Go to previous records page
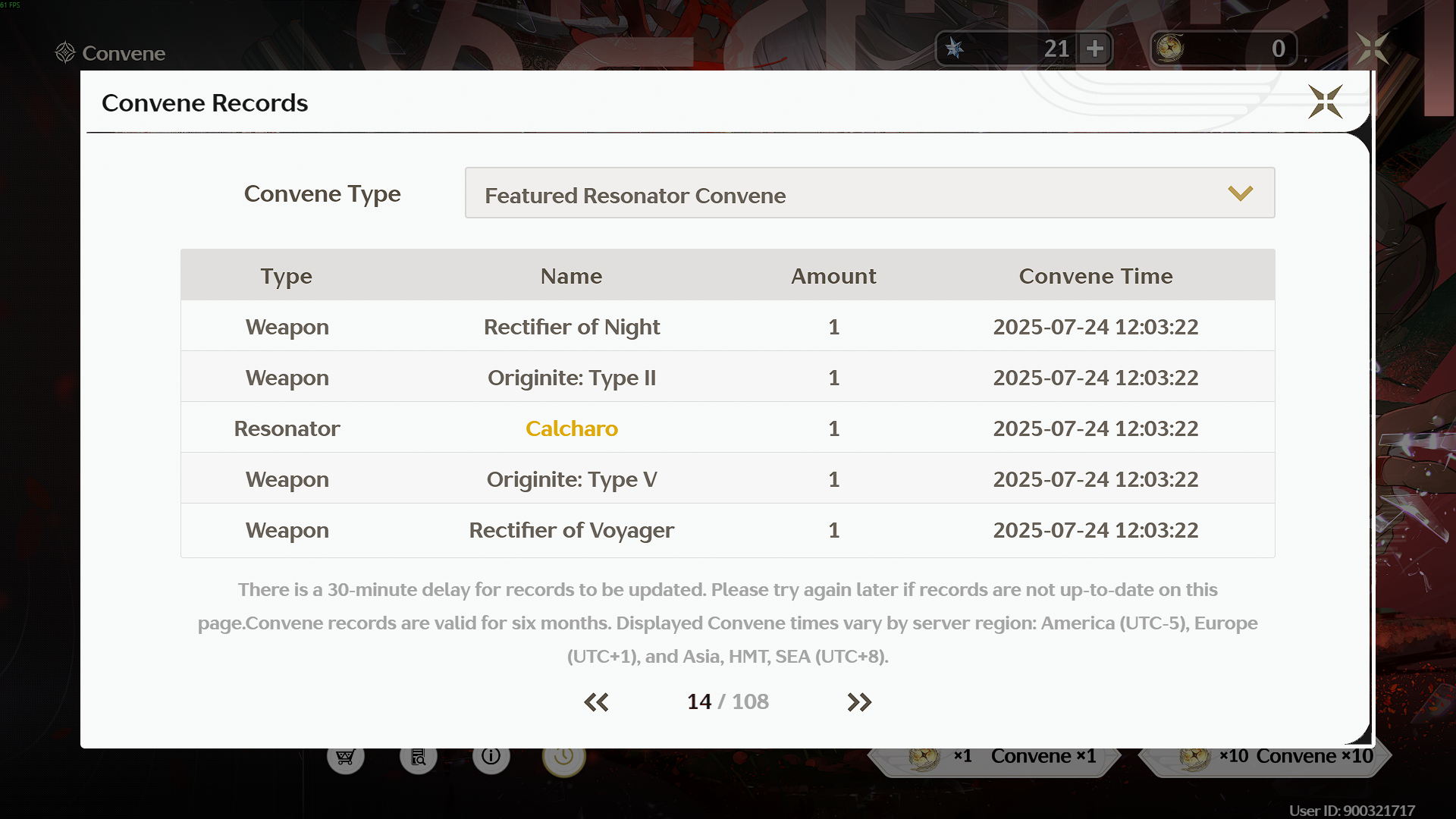 click(596, 702)
